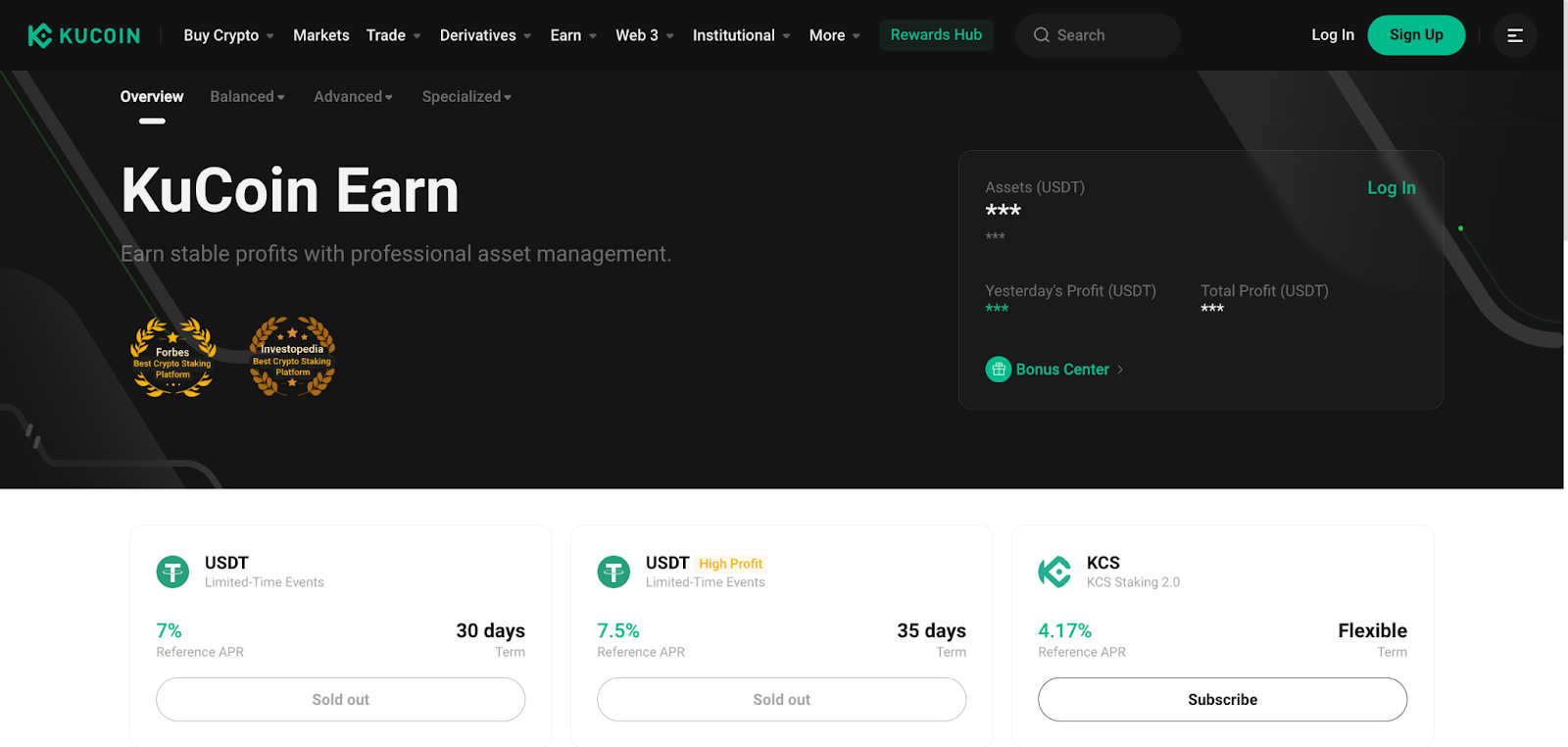1568x747 pixels.
Task: Click Sold out on 35 days USDT
Action: (781, 700)
